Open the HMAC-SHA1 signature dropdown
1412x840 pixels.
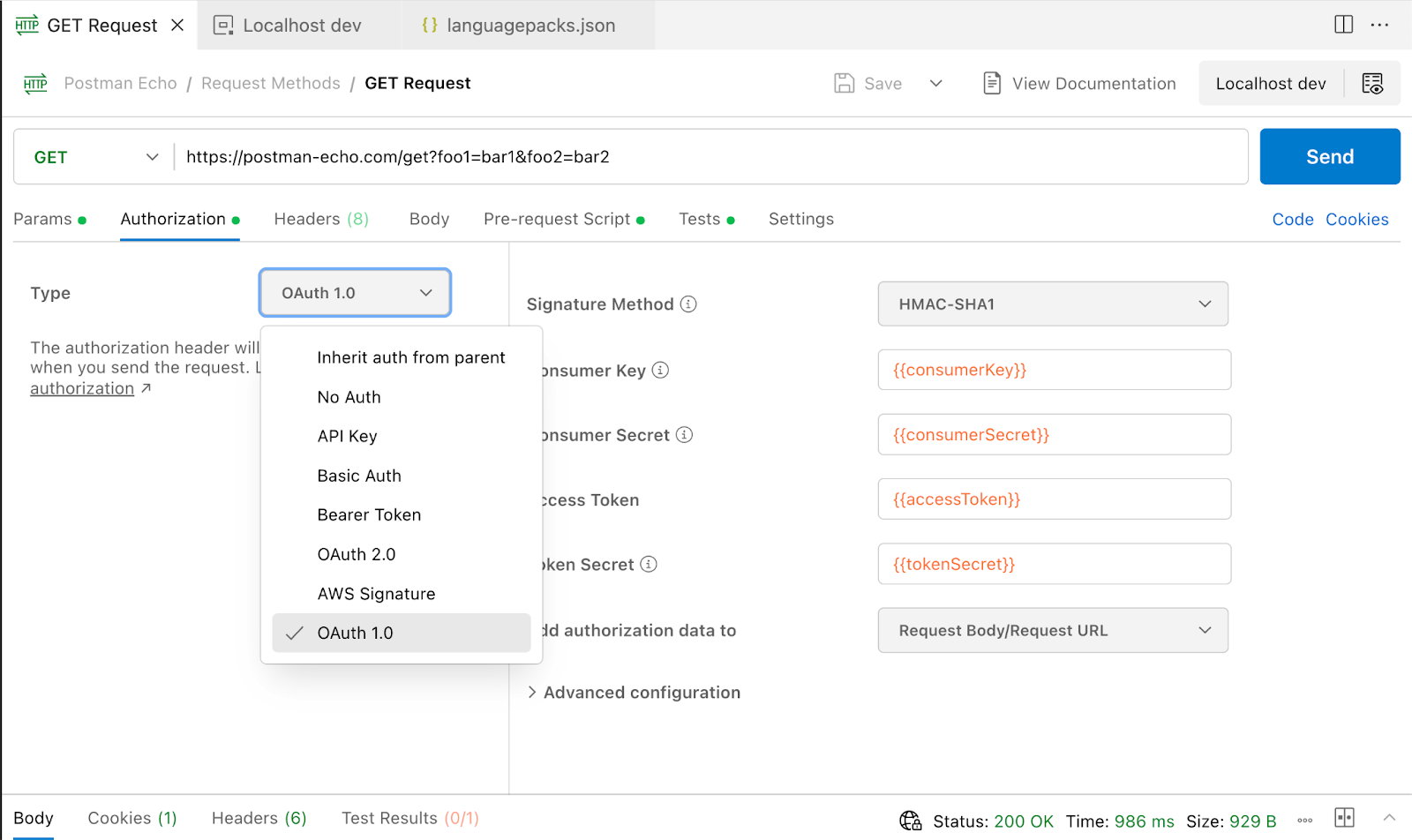tap(1053, 304)
